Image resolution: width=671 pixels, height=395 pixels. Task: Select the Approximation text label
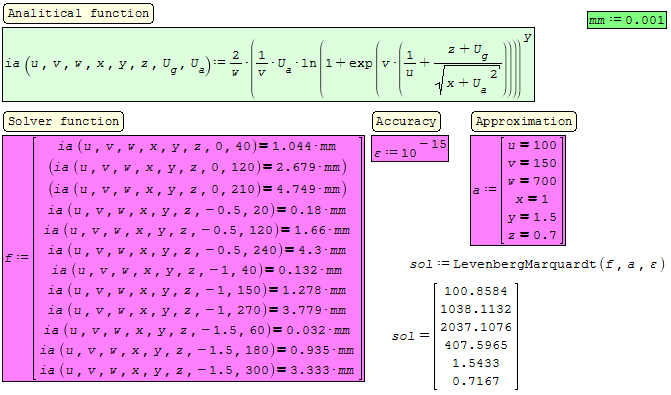point(524,122)
